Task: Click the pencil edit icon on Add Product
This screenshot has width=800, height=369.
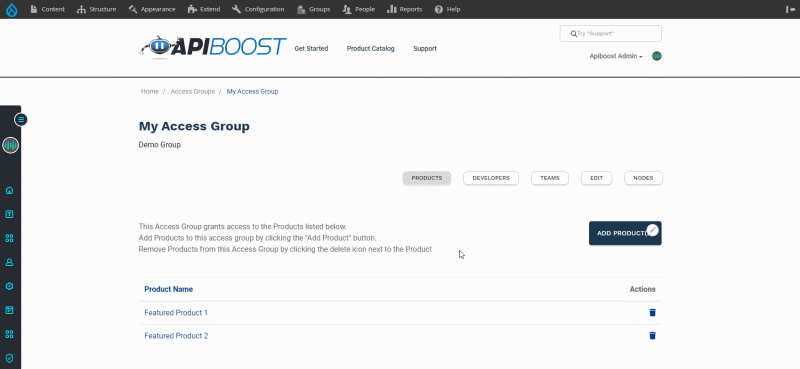Action: (x=653, y=230)
